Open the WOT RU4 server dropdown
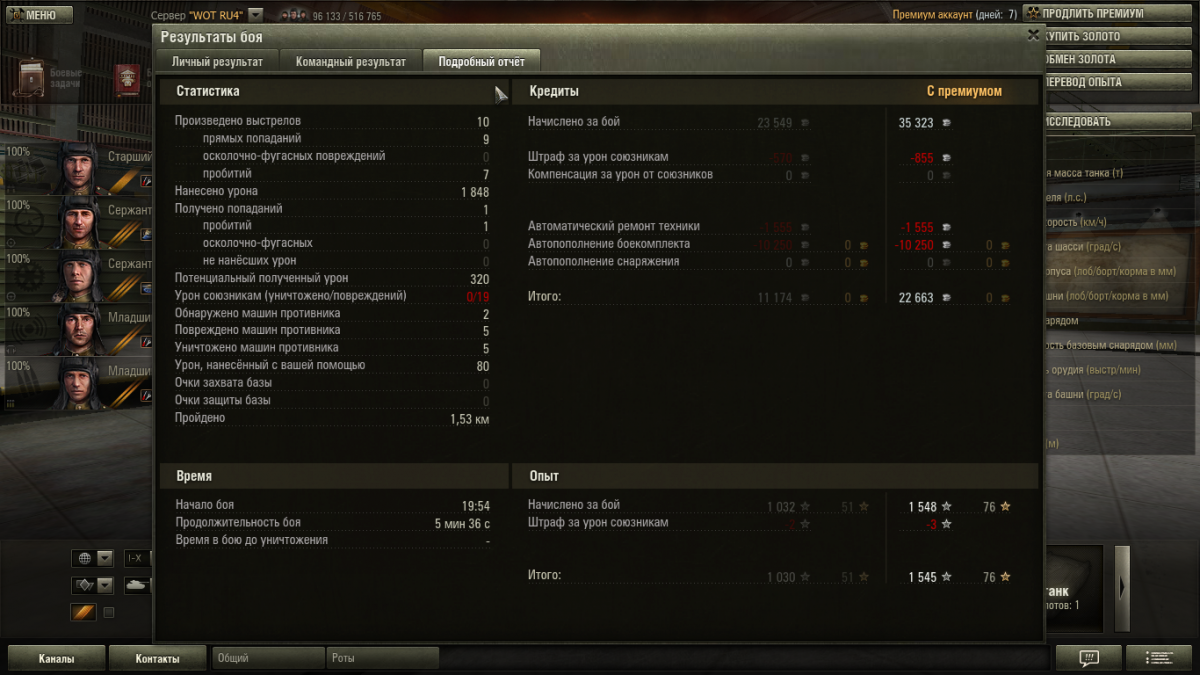Screen dimensions: 1200x675 (x=255, y=15)
